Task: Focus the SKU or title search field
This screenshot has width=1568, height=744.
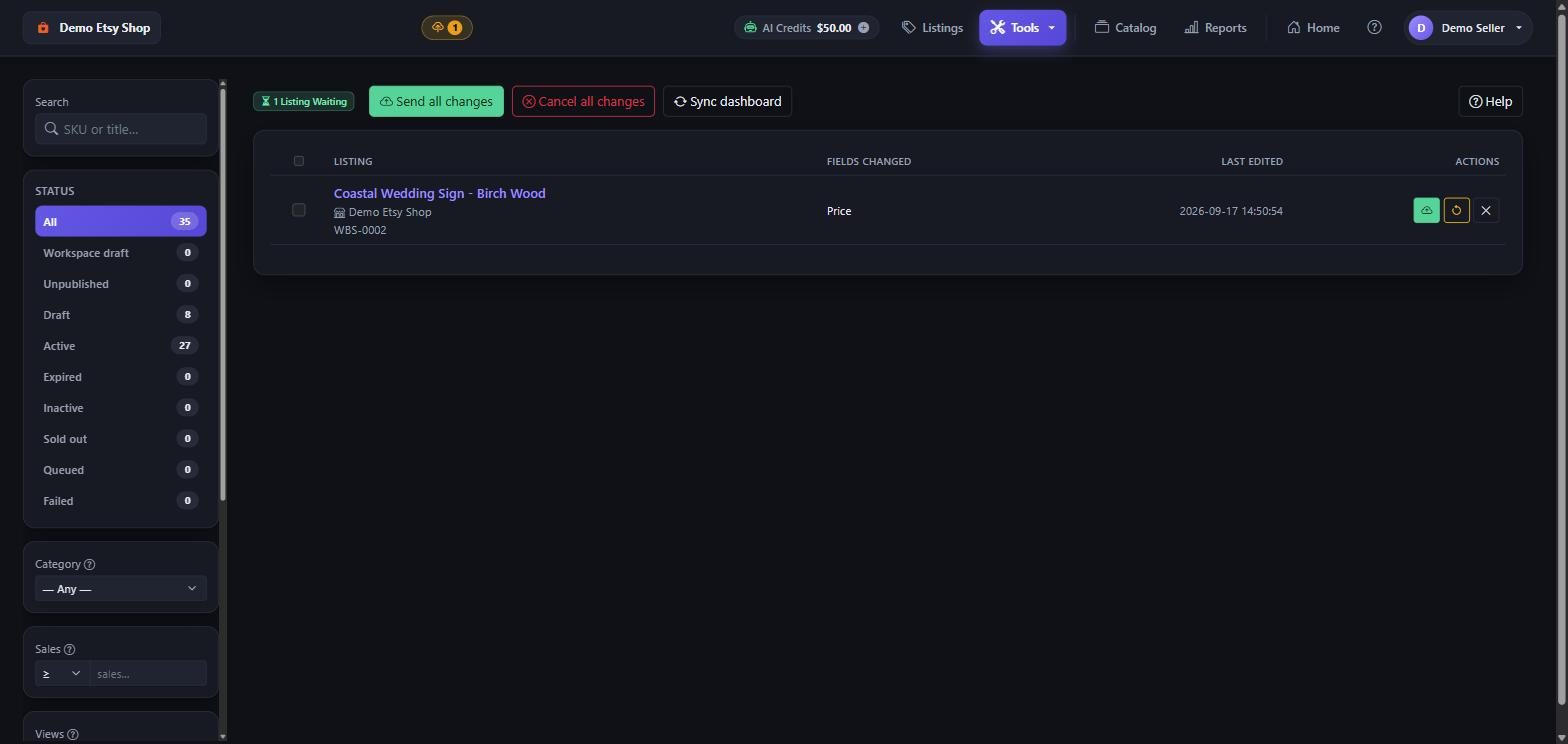Action: tap(121, 129)
